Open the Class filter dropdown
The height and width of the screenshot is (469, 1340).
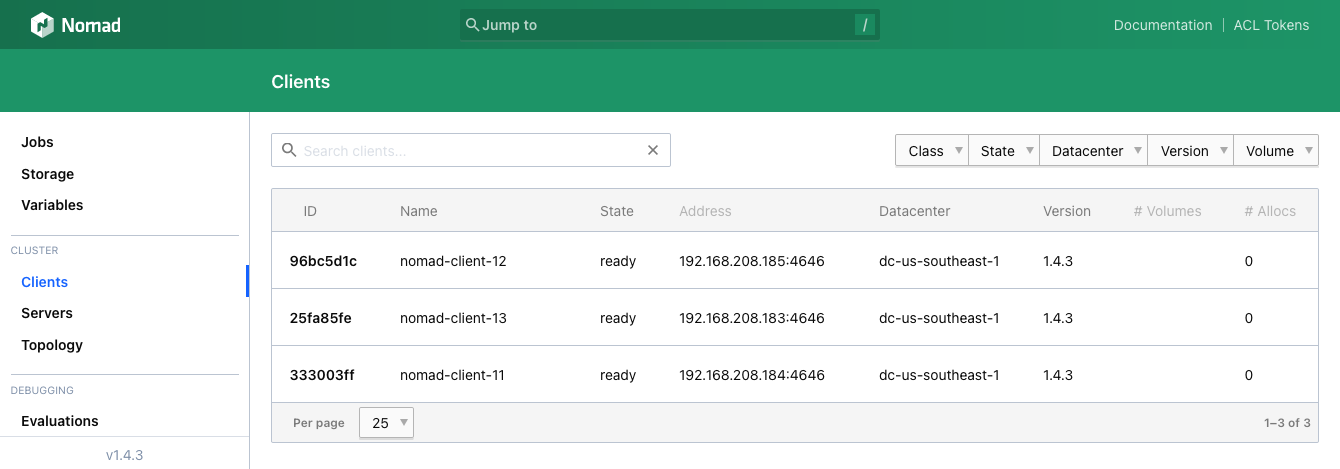pyautogui.click(x=931, y=151)
